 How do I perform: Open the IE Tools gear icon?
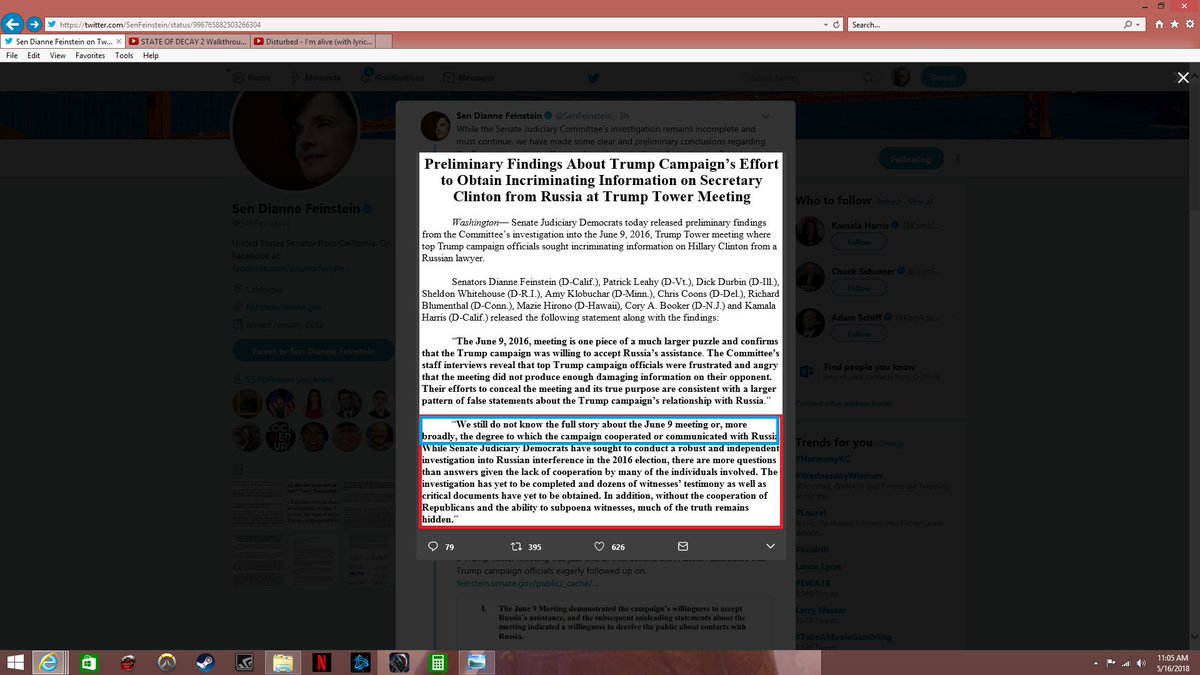point(1189,23)
